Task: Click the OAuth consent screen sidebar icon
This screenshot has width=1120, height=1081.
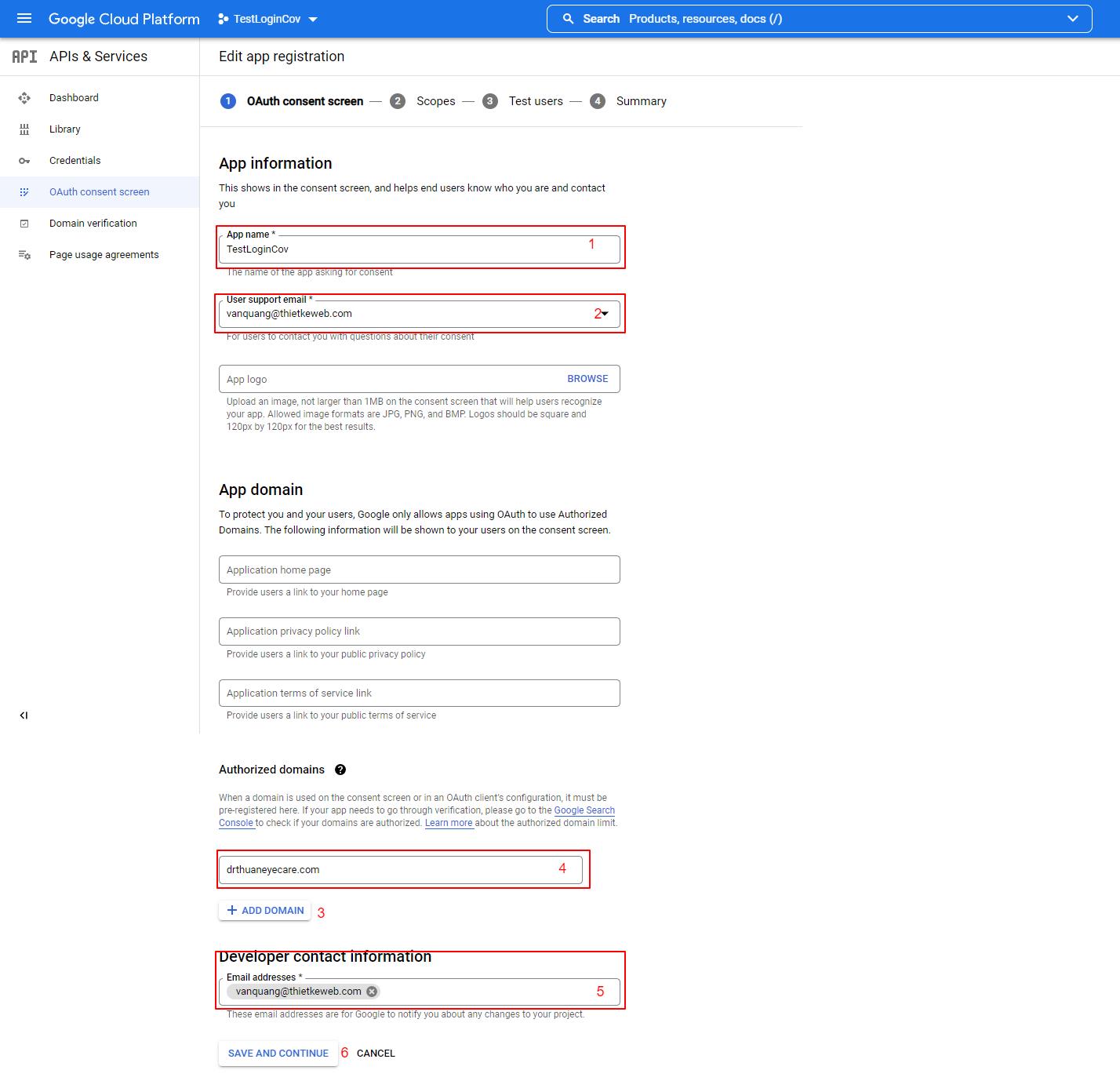Action: pos(24,192)
